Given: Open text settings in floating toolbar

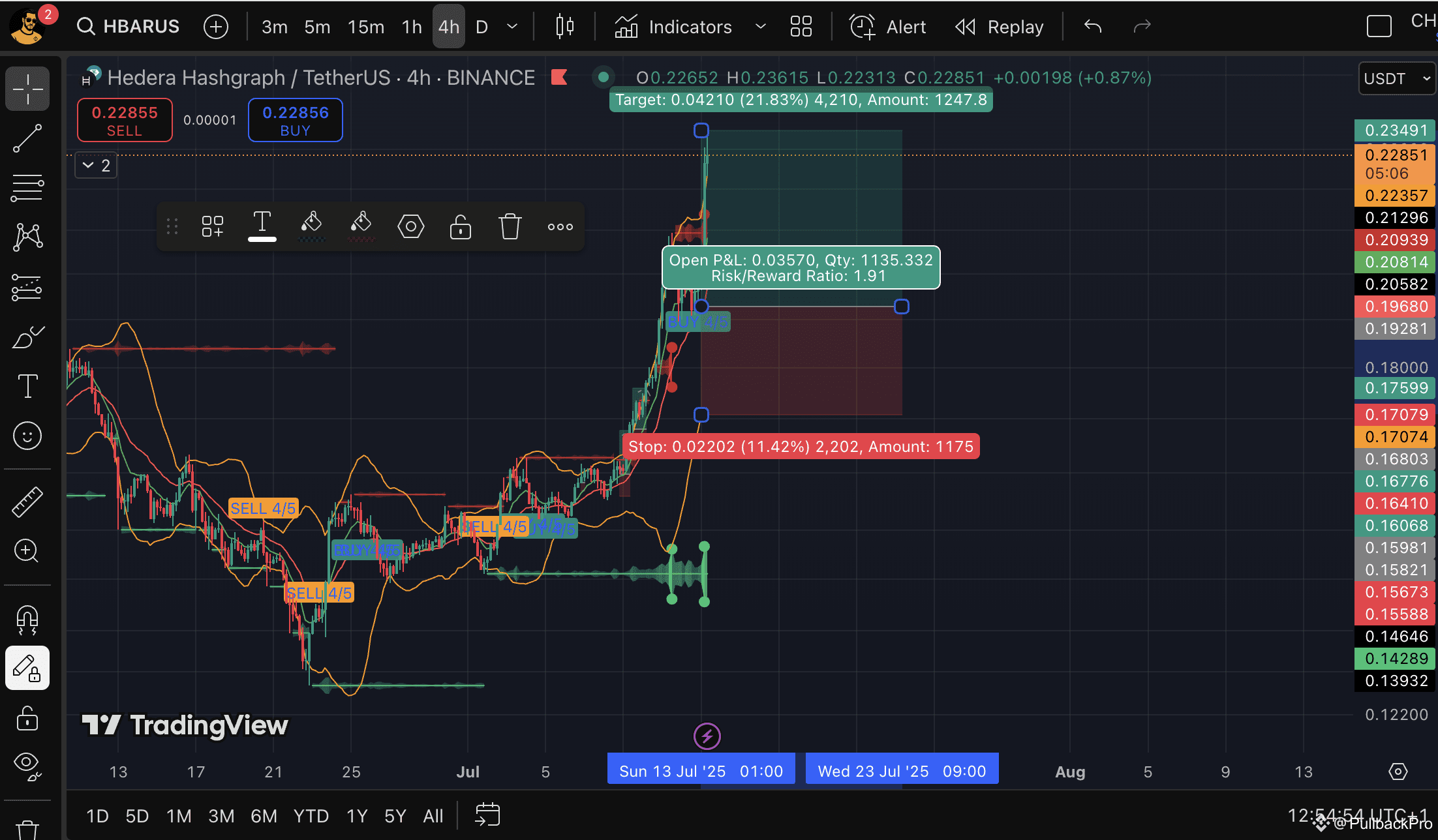Looking at the screenshot, I should click(262, 226).
